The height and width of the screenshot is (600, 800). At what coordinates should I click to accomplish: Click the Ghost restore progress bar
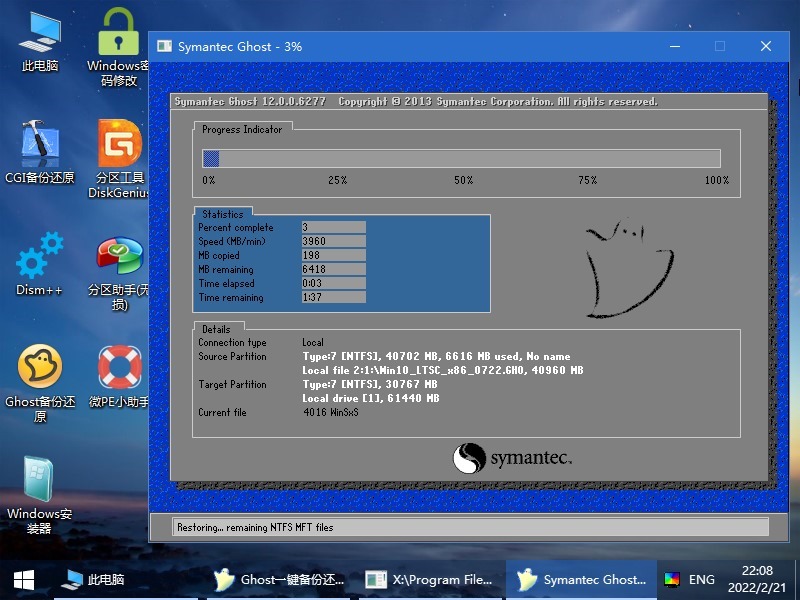[x=461, y=158]
